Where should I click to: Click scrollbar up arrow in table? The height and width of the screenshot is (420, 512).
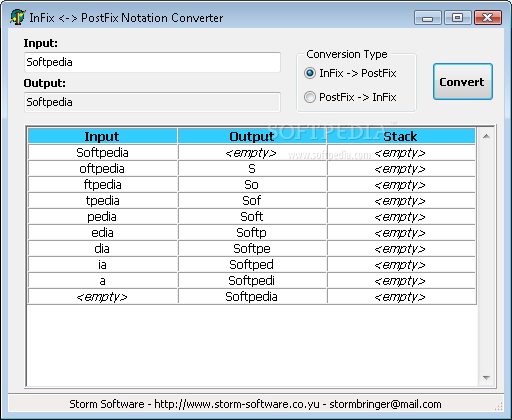pos(486,136)
